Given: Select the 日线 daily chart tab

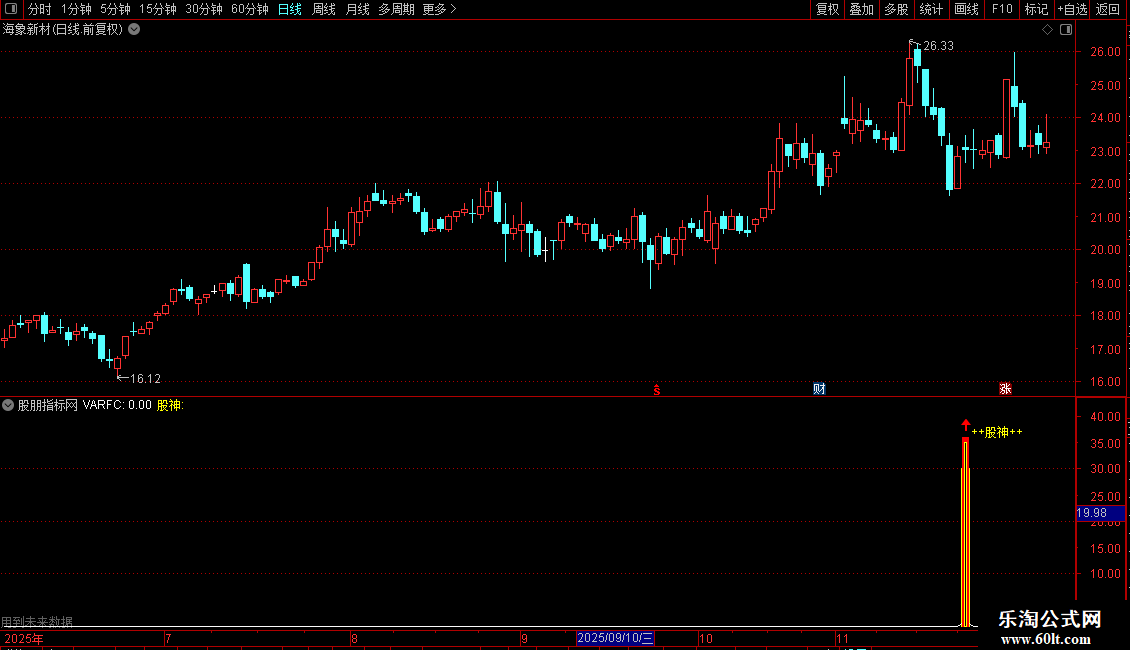Looking at the screenshot, I should point(290,9).
